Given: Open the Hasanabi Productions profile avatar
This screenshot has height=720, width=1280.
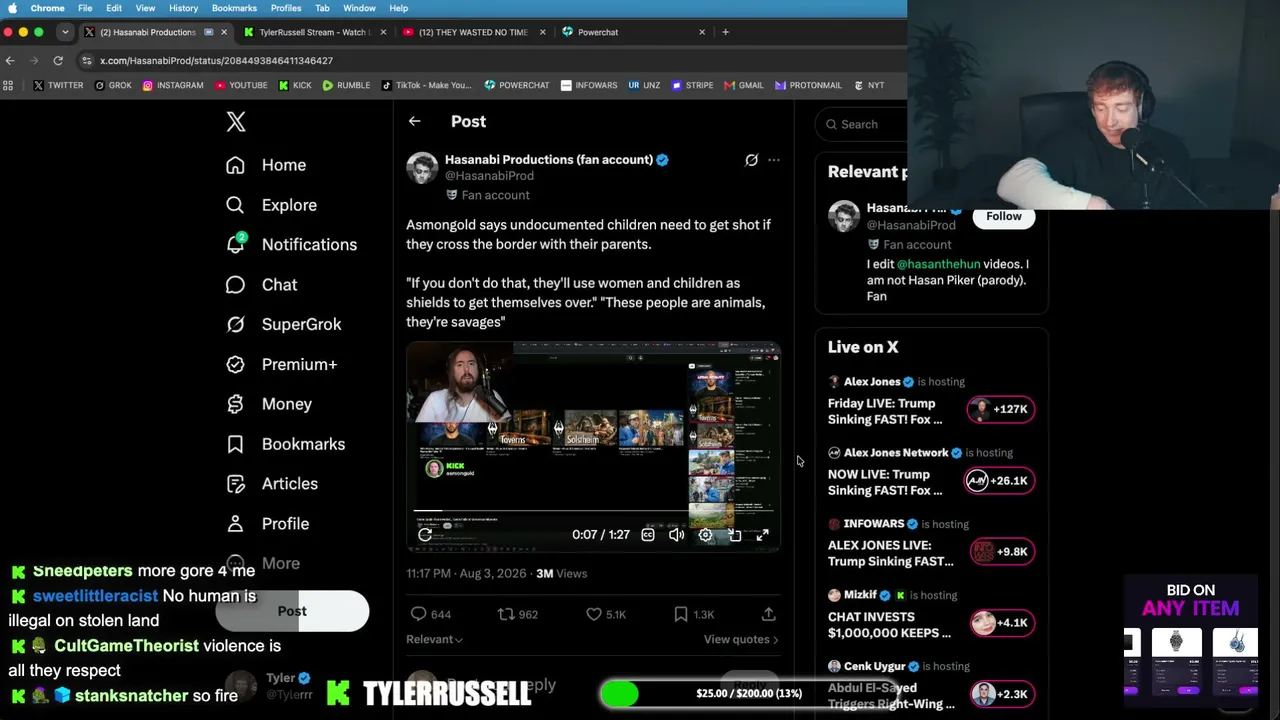Looking at the screenshot, I should (x=422, y=168).
